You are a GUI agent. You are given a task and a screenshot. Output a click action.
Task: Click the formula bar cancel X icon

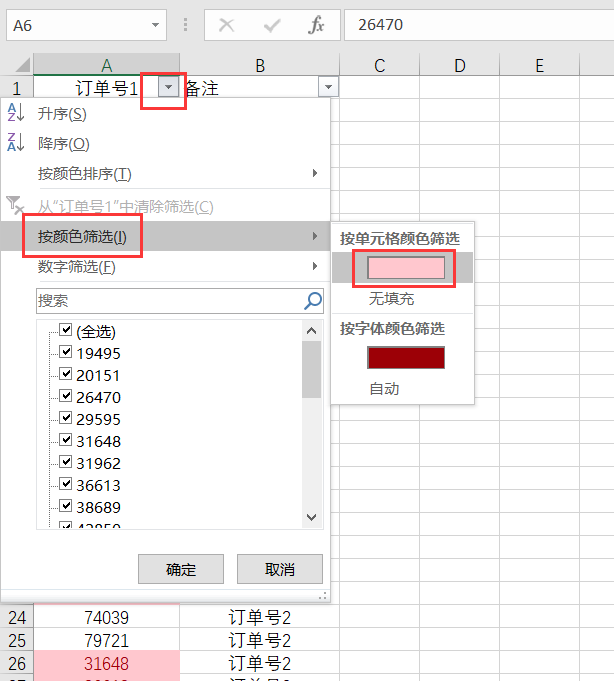click(x=227, y=25)
